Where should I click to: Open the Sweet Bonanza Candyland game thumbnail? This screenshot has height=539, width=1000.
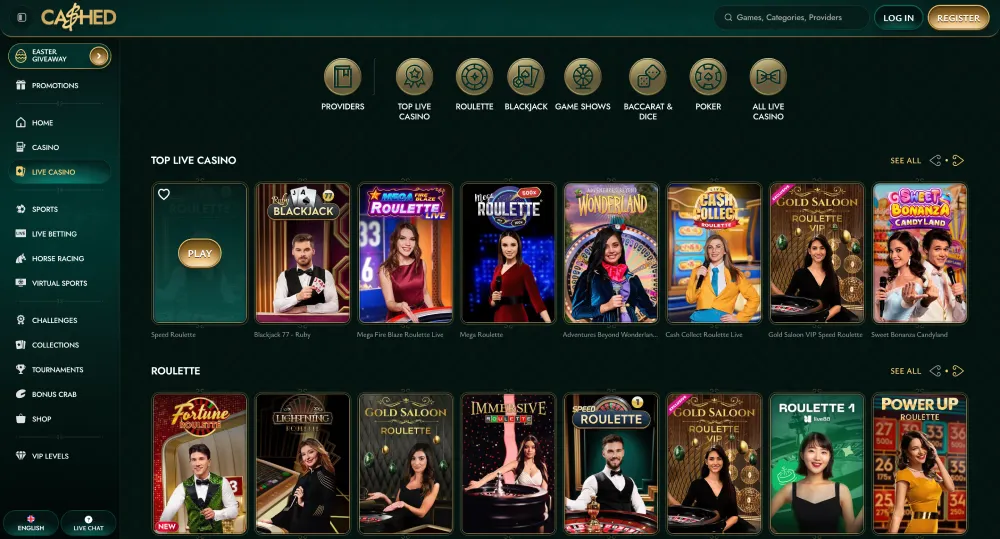point(919,253)
